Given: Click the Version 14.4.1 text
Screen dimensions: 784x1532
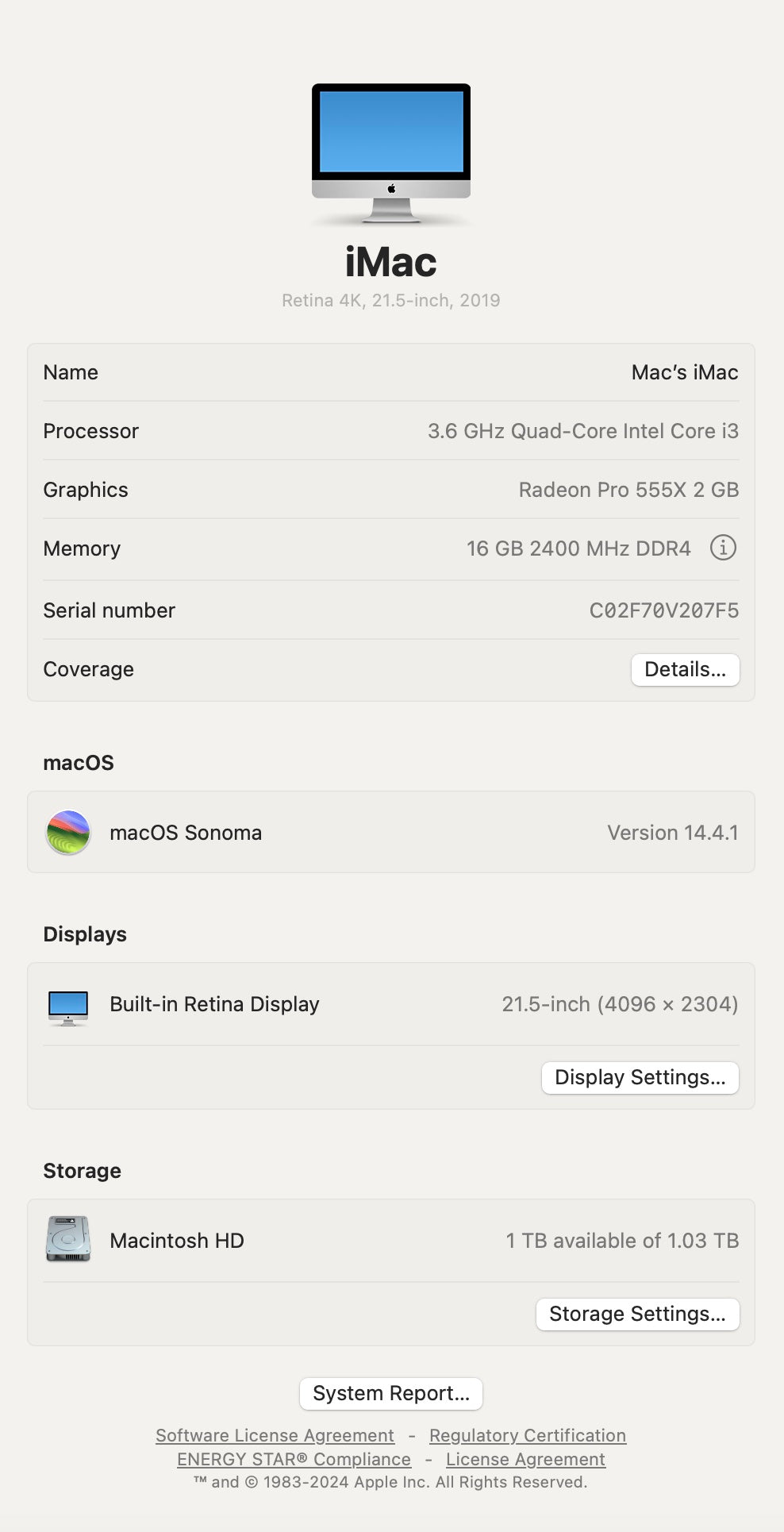Looking at the screenshot, I should (x=672, y=833).
